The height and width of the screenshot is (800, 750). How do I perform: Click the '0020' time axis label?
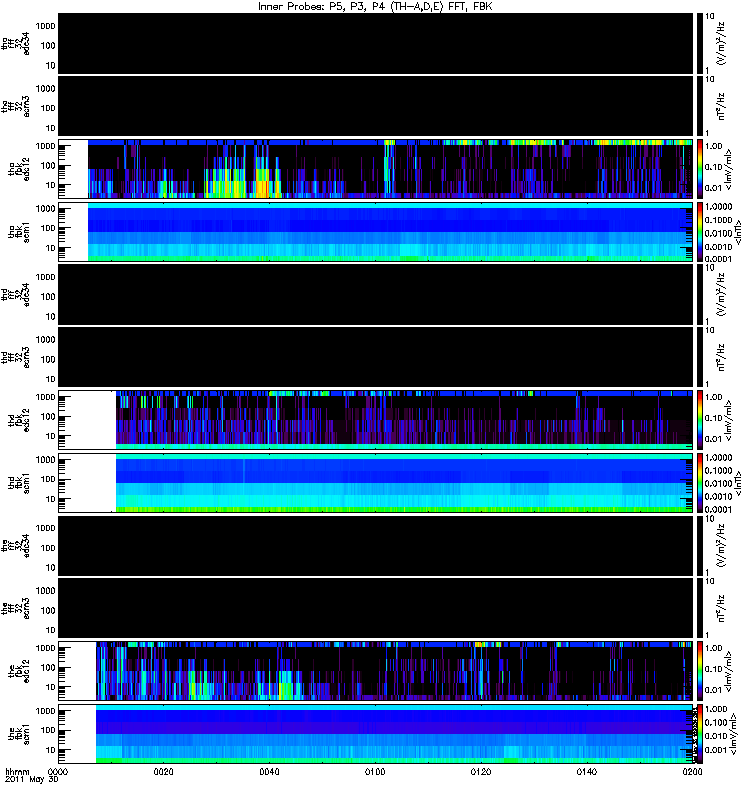point(163,771)
